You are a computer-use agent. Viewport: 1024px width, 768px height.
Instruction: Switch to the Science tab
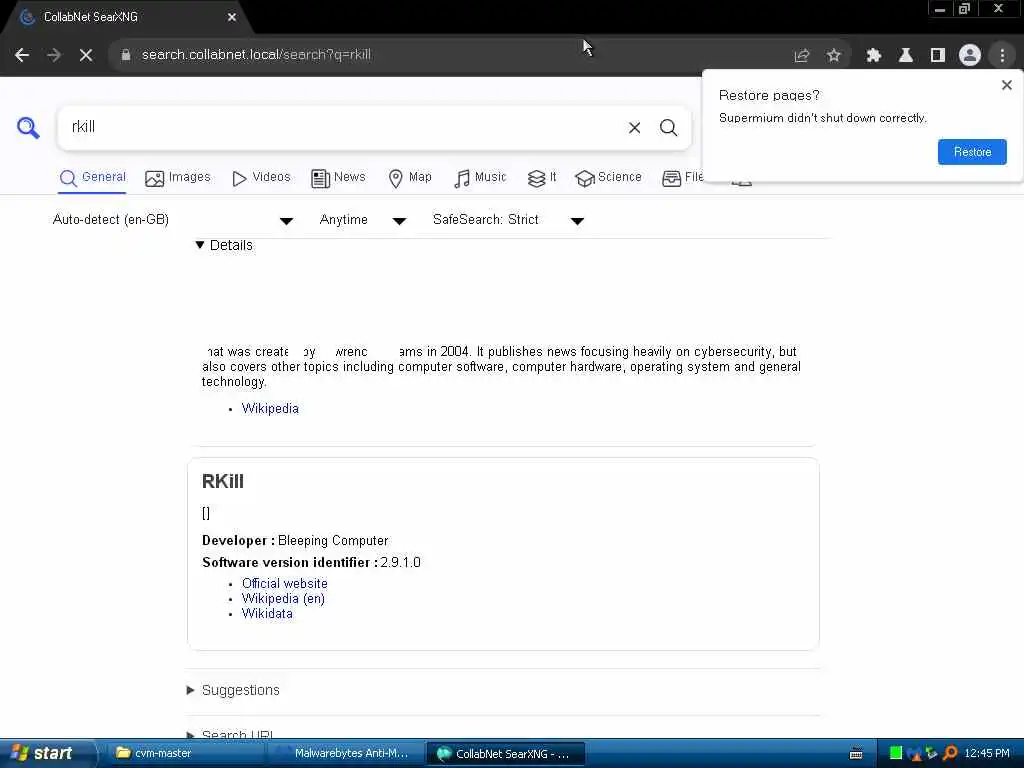click(608, 178)
